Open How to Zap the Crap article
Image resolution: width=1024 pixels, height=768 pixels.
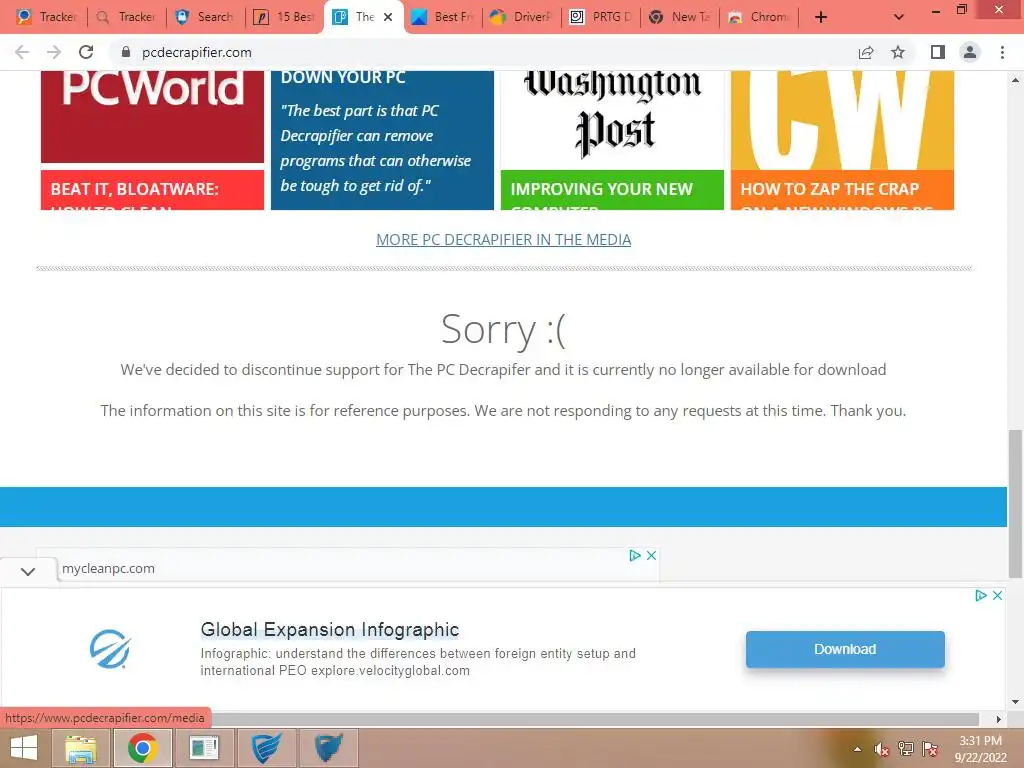842,190
